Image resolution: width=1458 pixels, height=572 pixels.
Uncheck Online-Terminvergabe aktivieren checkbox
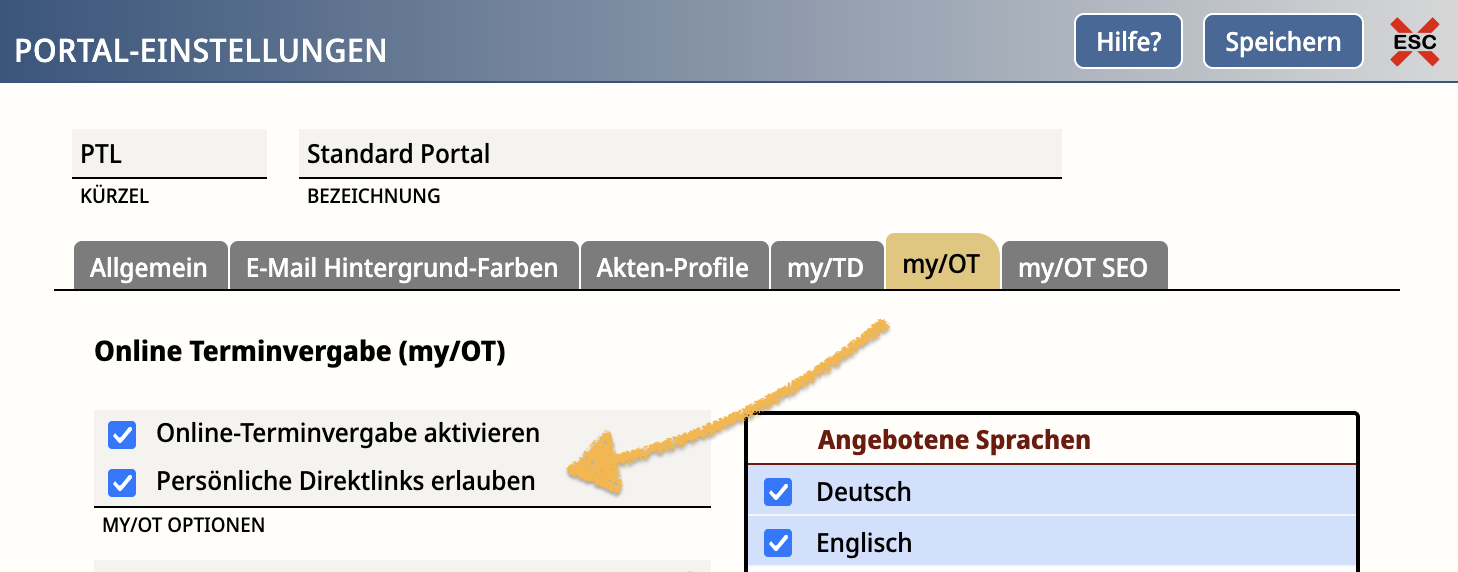coord(122,434)
